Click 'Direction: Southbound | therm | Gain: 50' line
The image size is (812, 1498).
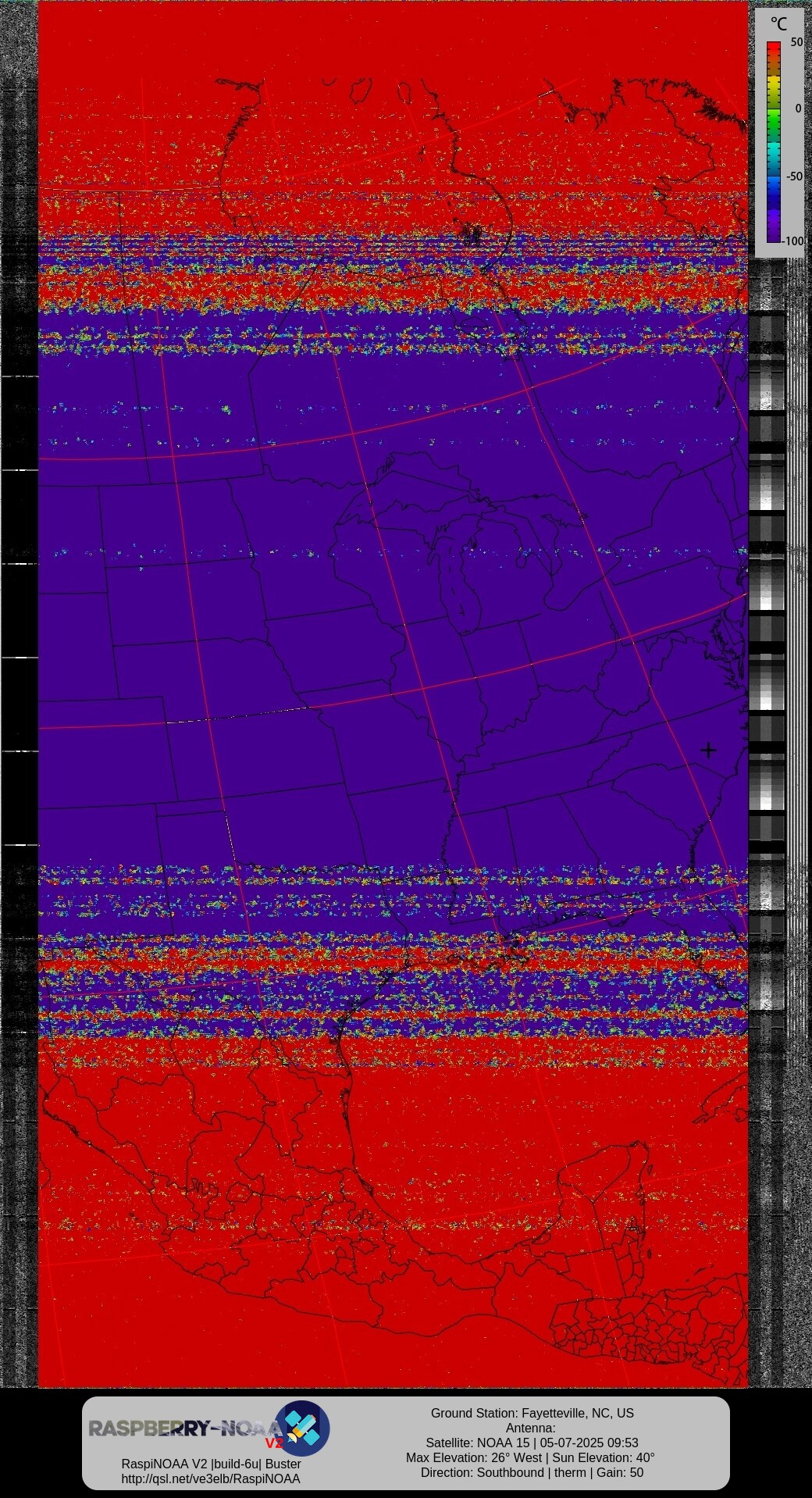(532, 1472)
